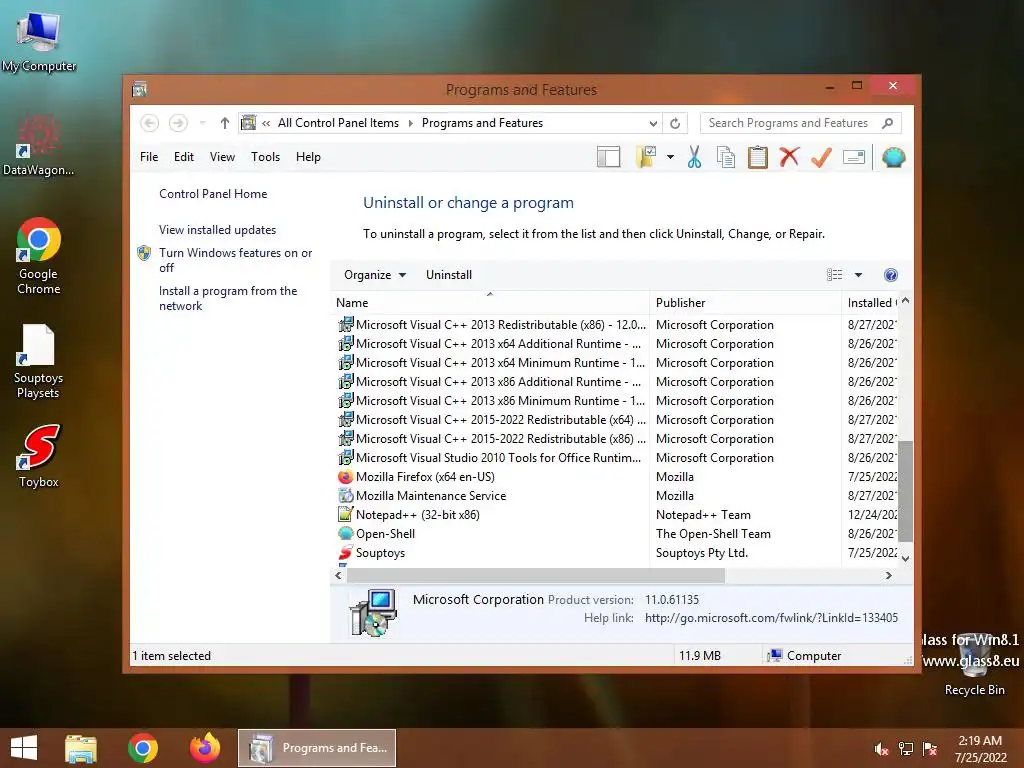Open the Edit menu
1024x768 pixels.
[184, 157]
